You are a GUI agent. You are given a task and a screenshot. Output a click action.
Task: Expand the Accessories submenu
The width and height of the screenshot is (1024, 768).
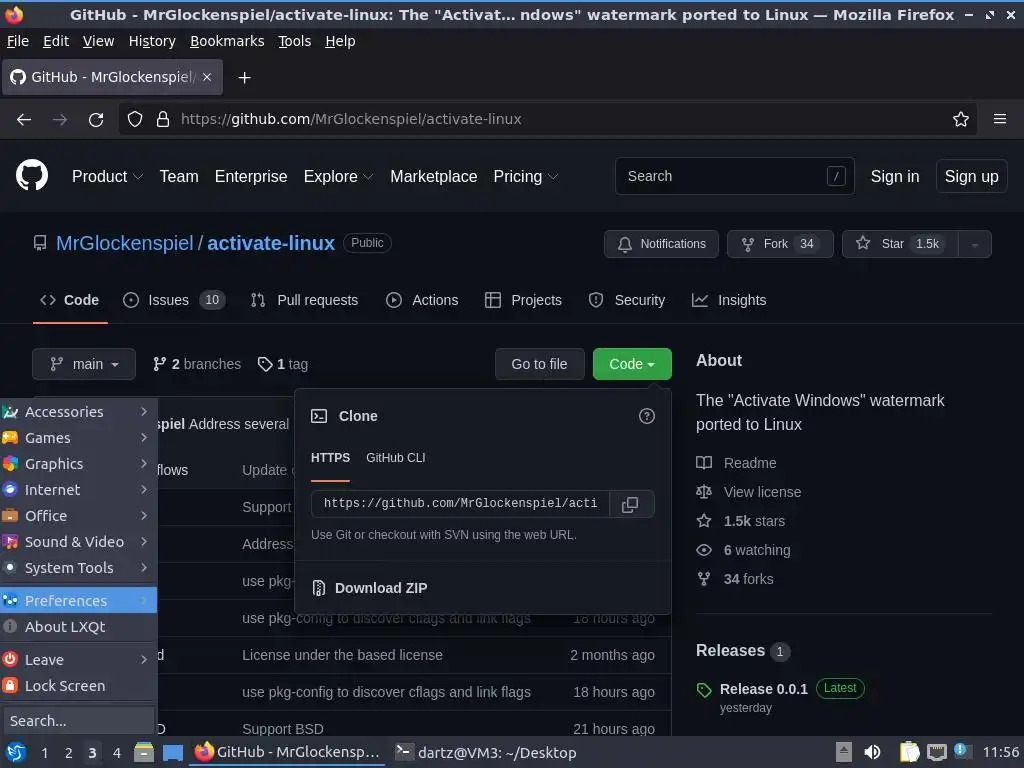point(78,411)
